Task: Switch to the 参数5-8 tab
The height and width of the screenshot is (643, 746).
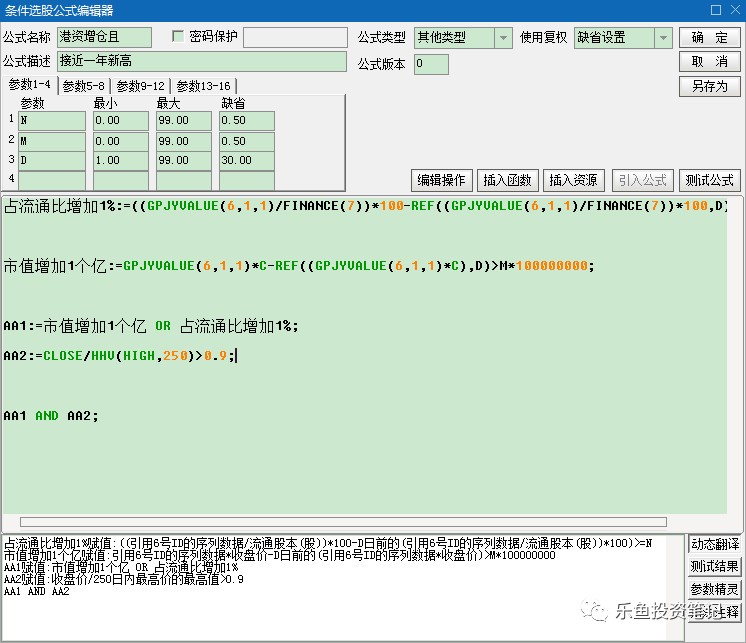Action: 83,86
